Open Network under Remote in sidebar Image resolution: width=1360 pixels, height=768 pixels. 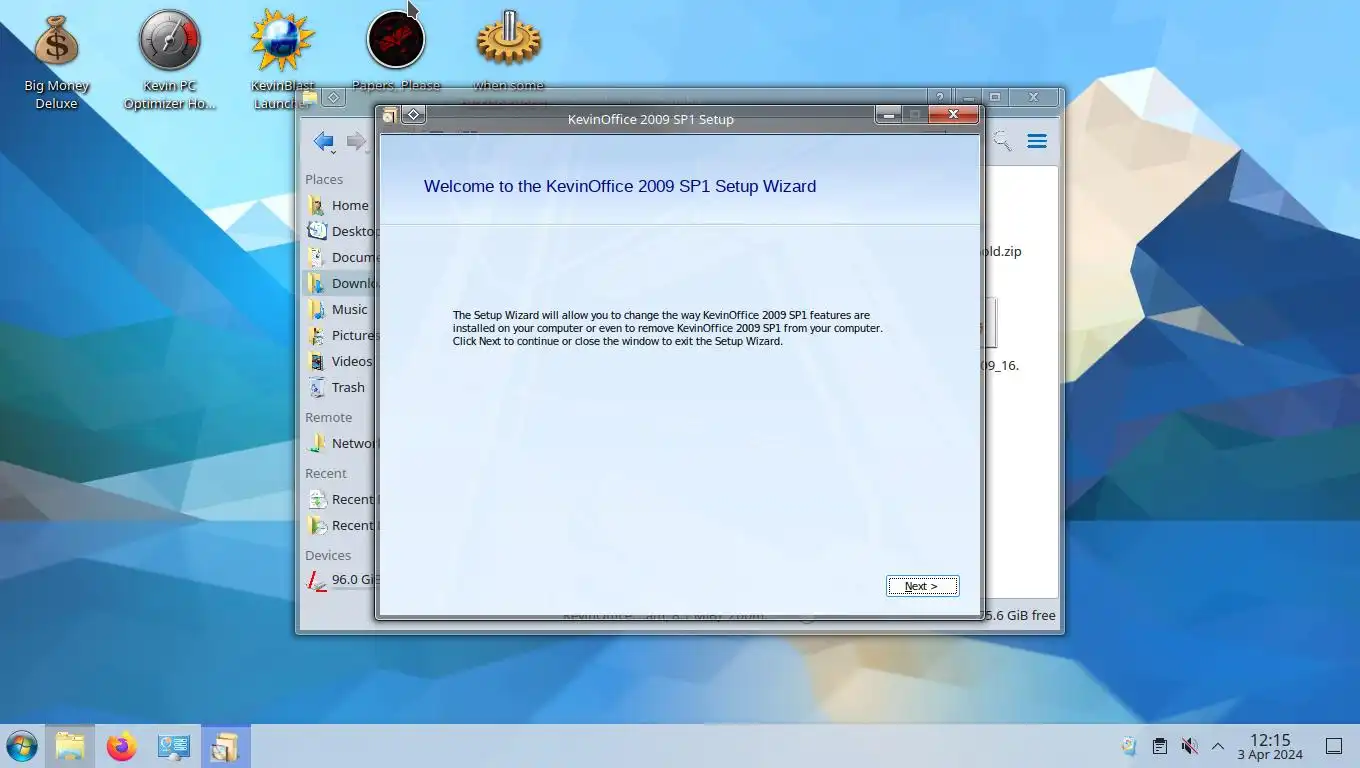coord(340,443)
